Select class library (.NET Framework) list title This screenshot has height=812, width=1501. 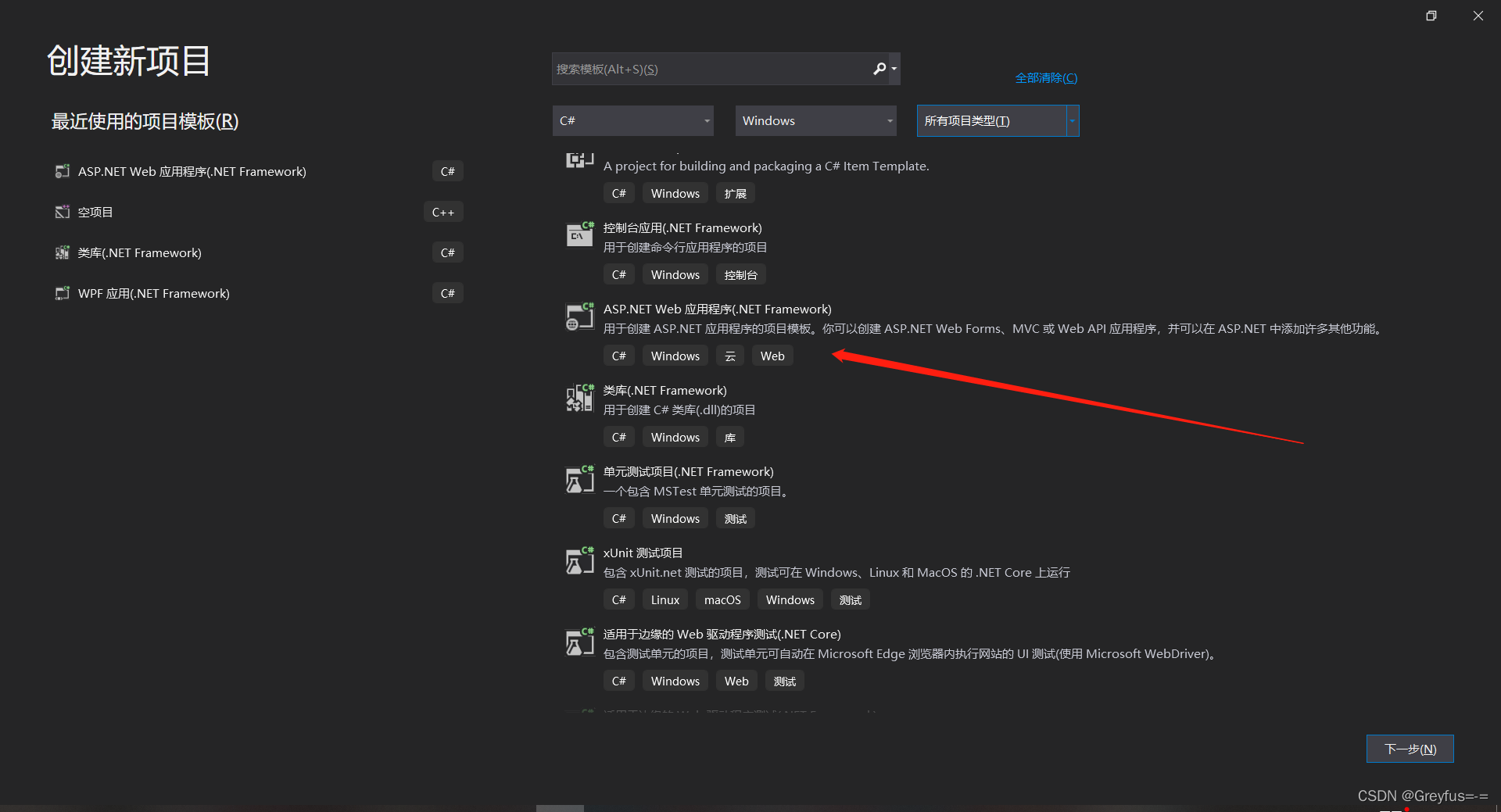665,391
